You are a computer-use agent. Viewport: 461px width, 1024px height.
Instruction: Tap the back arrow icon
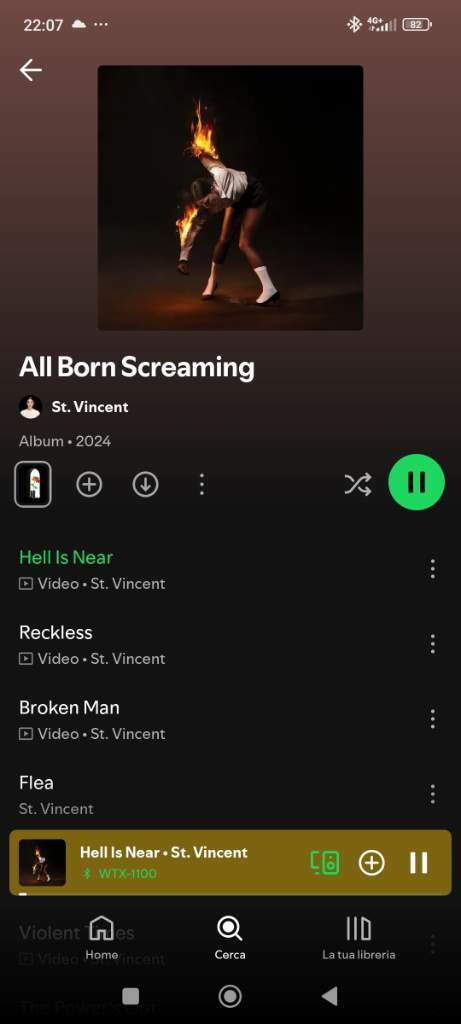pos(31,70)
